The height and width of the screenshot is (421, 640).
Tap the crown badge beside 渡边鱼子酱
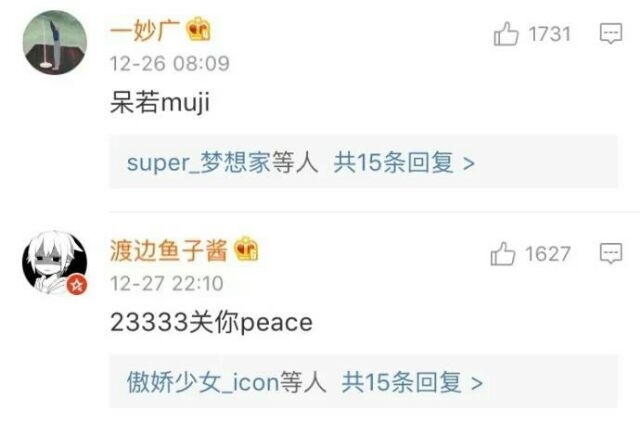(246, 249)
